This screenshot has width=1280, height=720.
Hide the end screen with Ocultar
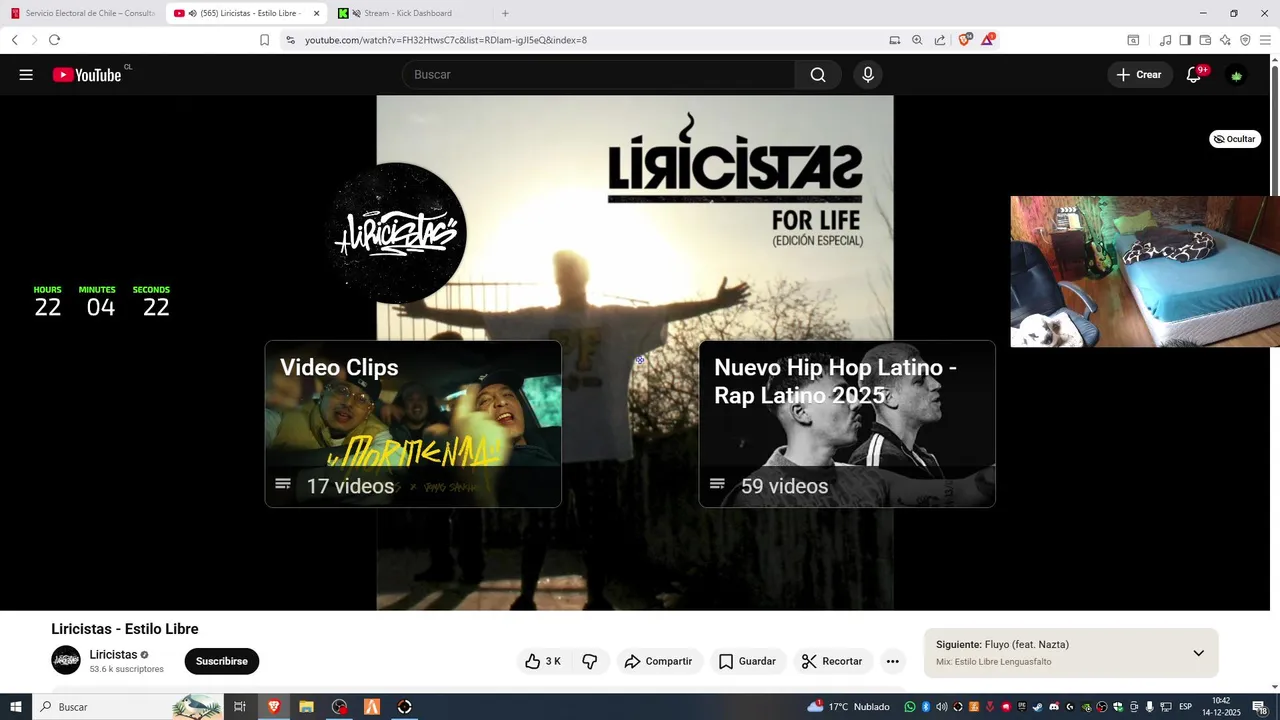[x=1235, y=139]
